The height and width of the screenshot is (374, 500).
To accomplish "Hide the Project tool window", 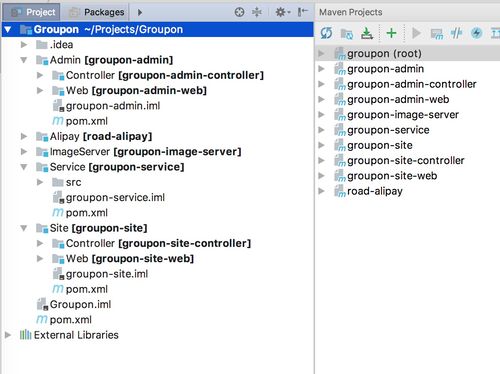I will pos(302,12).
